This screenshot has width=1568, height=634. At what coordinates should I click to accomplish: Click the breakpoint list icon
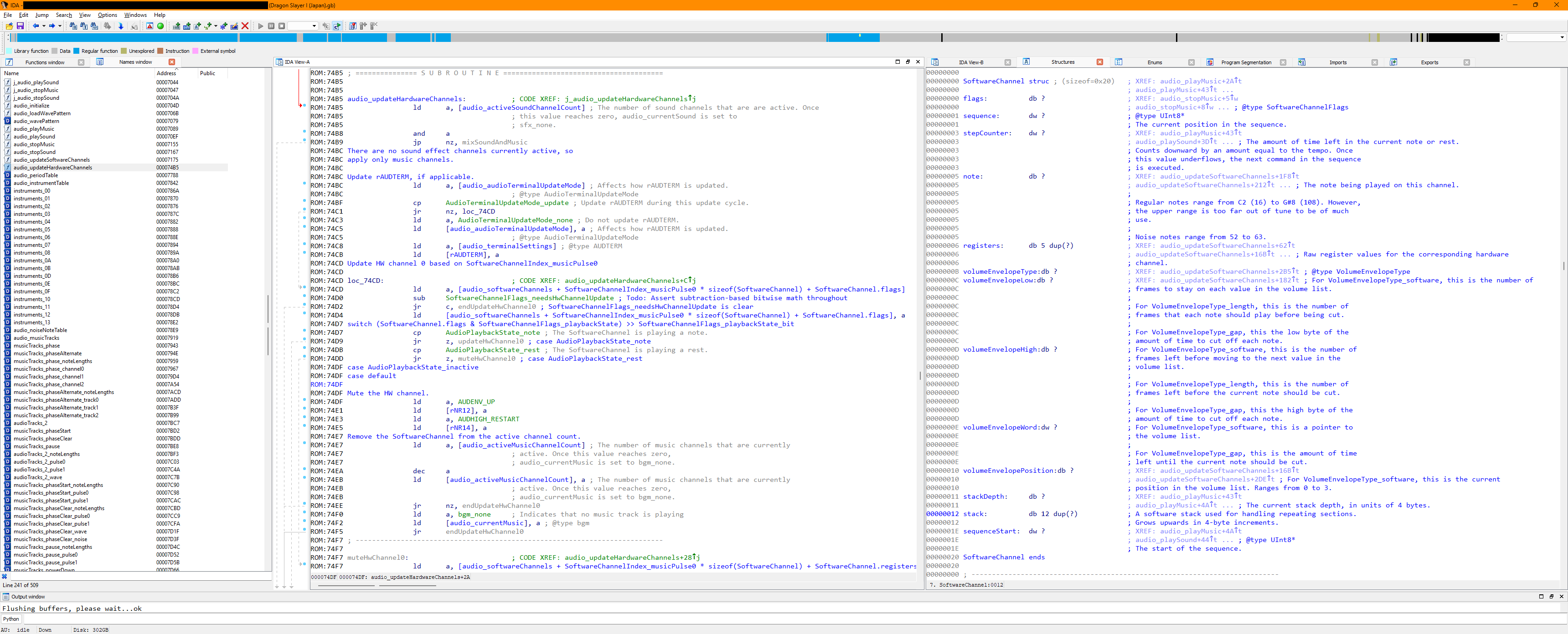tap(353, 26)
